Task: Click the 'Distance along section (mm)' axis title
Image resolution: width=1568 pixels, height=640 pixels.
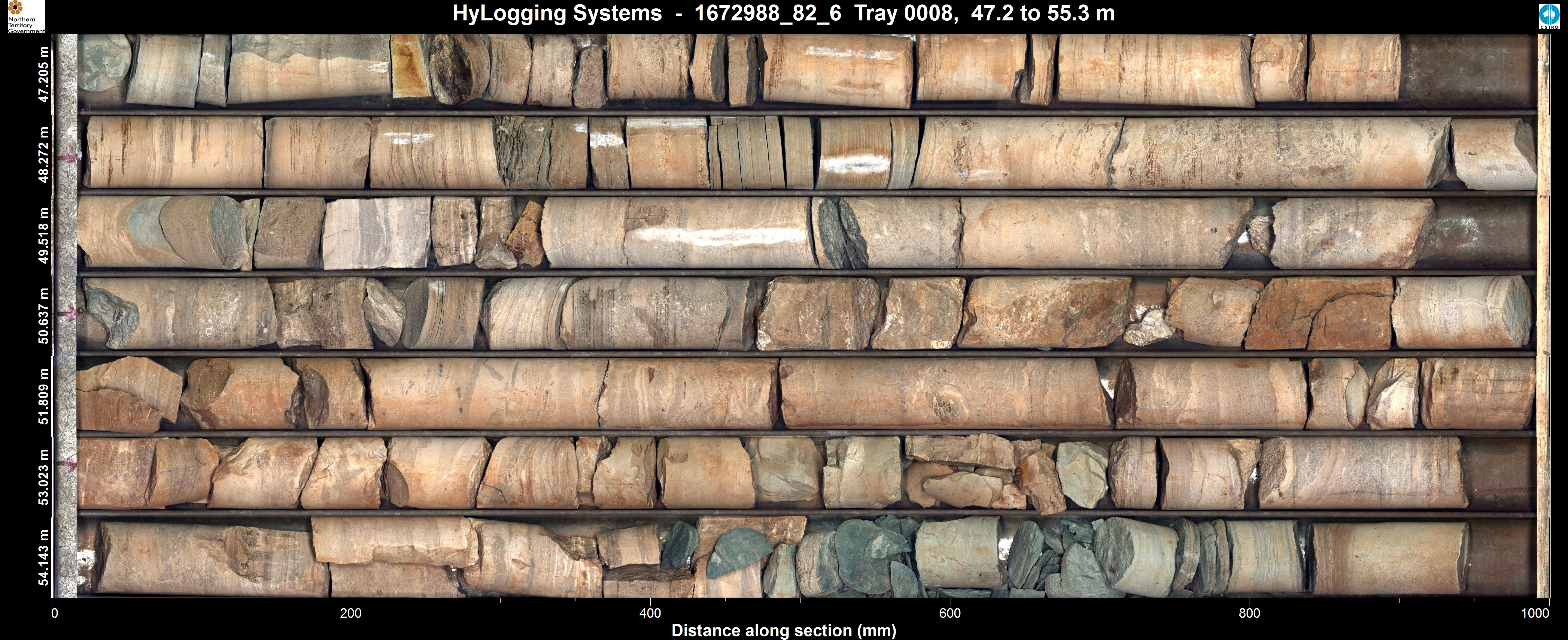Action: pyautogui.click(x=783, y=631)
